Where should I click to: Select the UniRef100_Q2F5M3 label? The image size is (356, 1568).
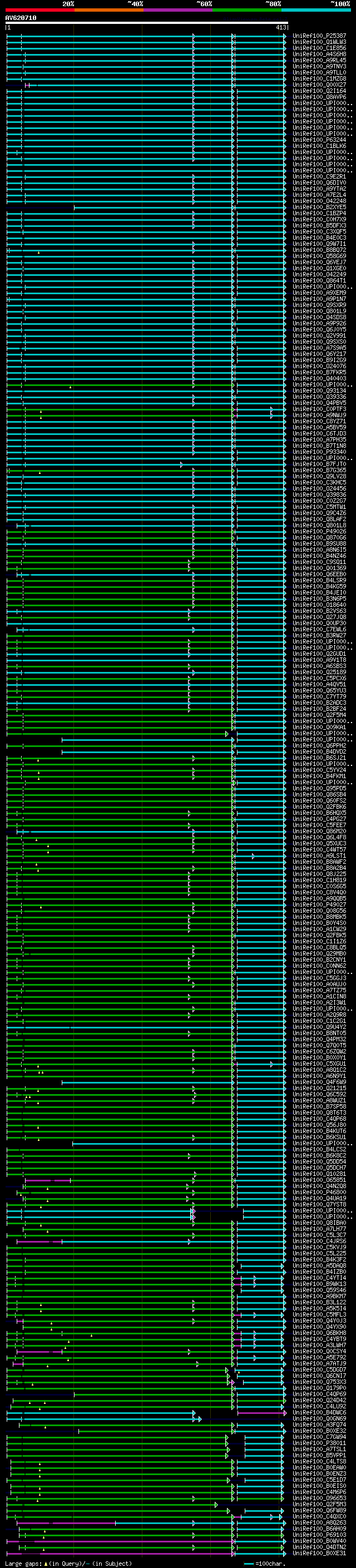(x=319, y=1504)
